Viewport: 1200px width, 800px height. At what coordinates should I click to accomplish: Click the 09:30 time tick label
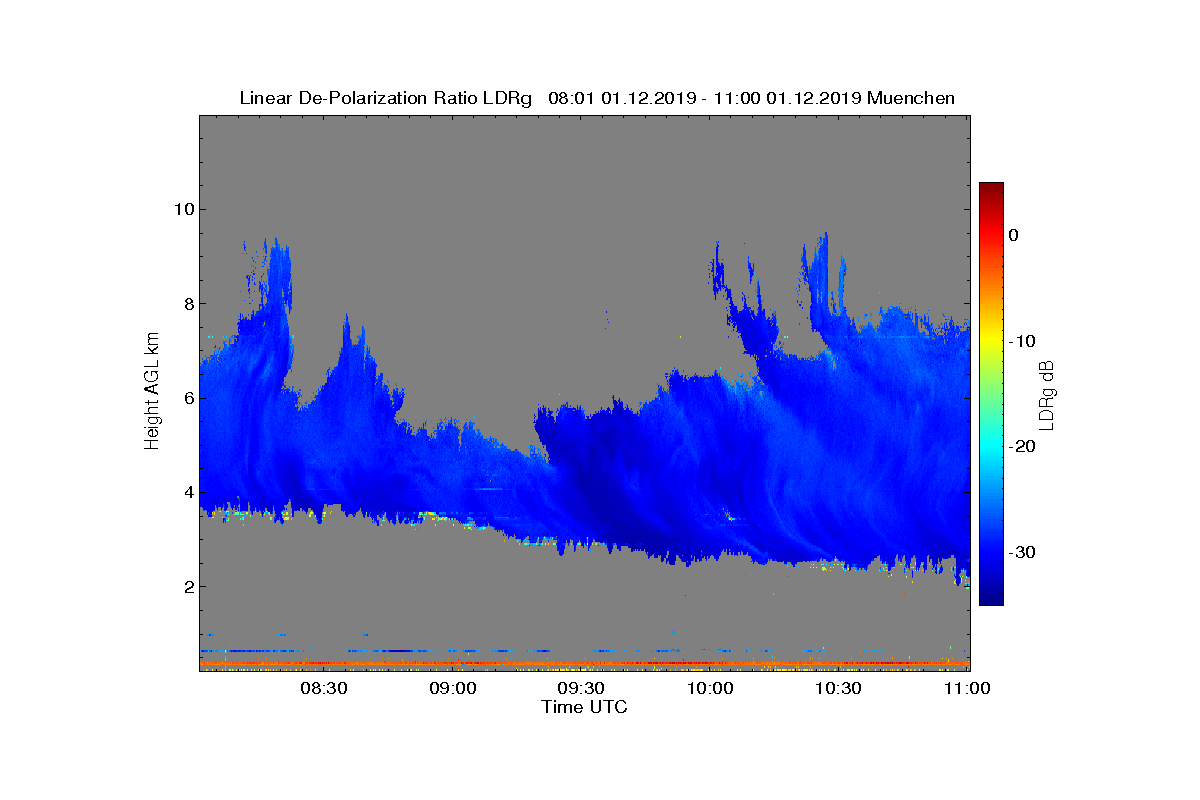[581, 688]
